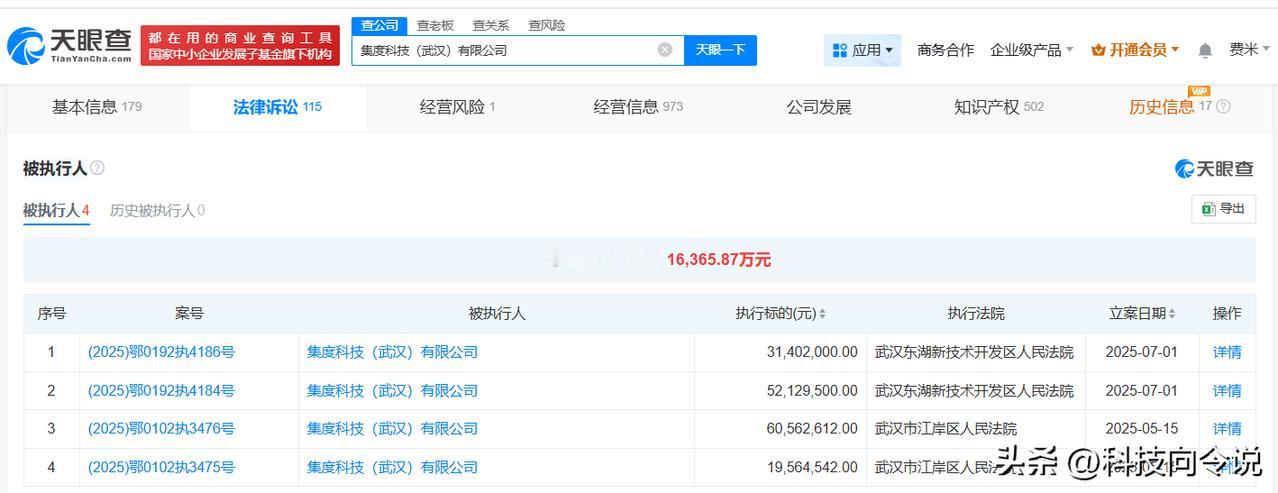
Task: Select the 查关系 search mode
Action: [x=491, y=25]
